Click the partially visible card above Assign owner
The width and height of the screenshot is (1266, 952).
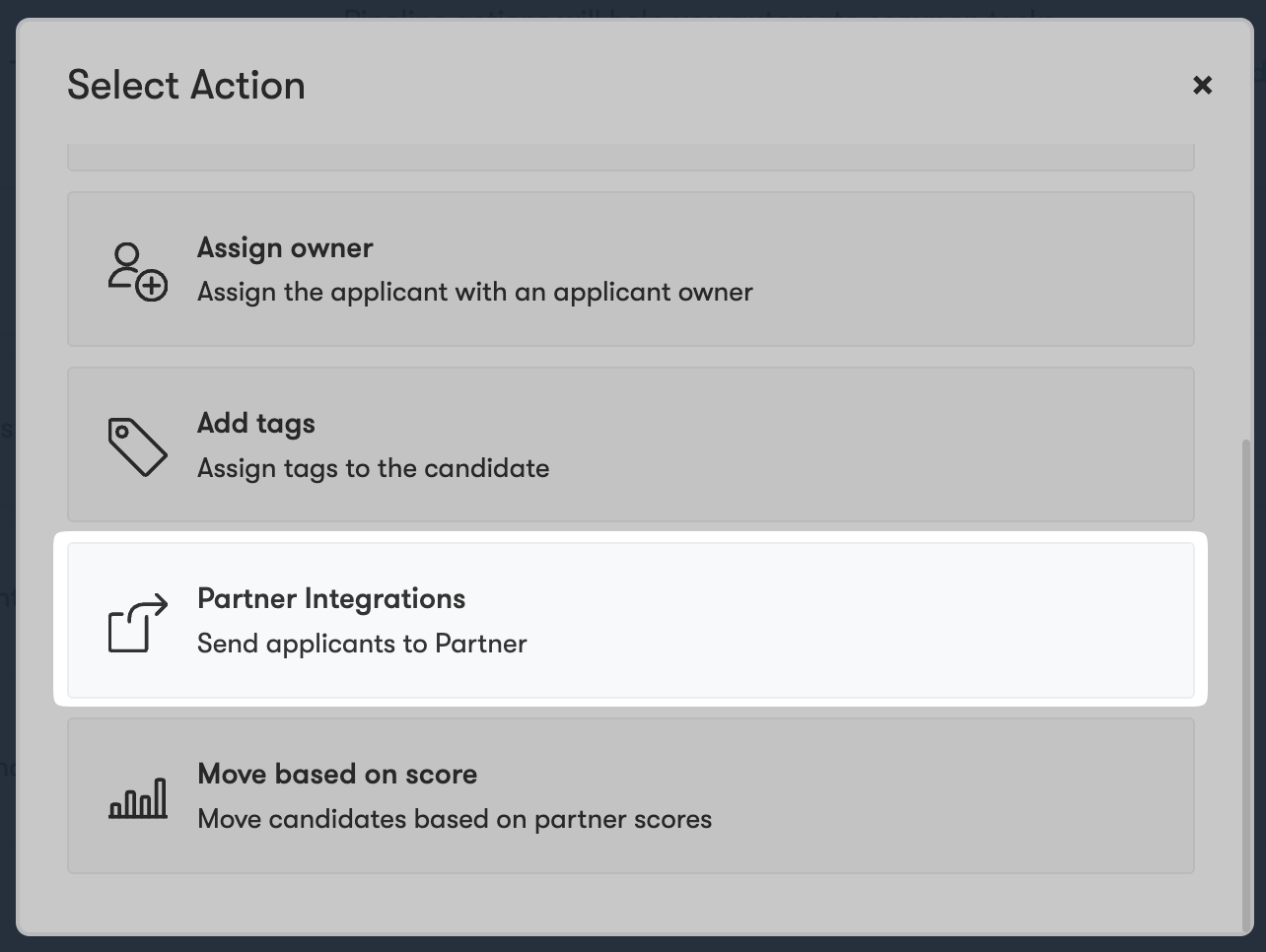point(630,157)
